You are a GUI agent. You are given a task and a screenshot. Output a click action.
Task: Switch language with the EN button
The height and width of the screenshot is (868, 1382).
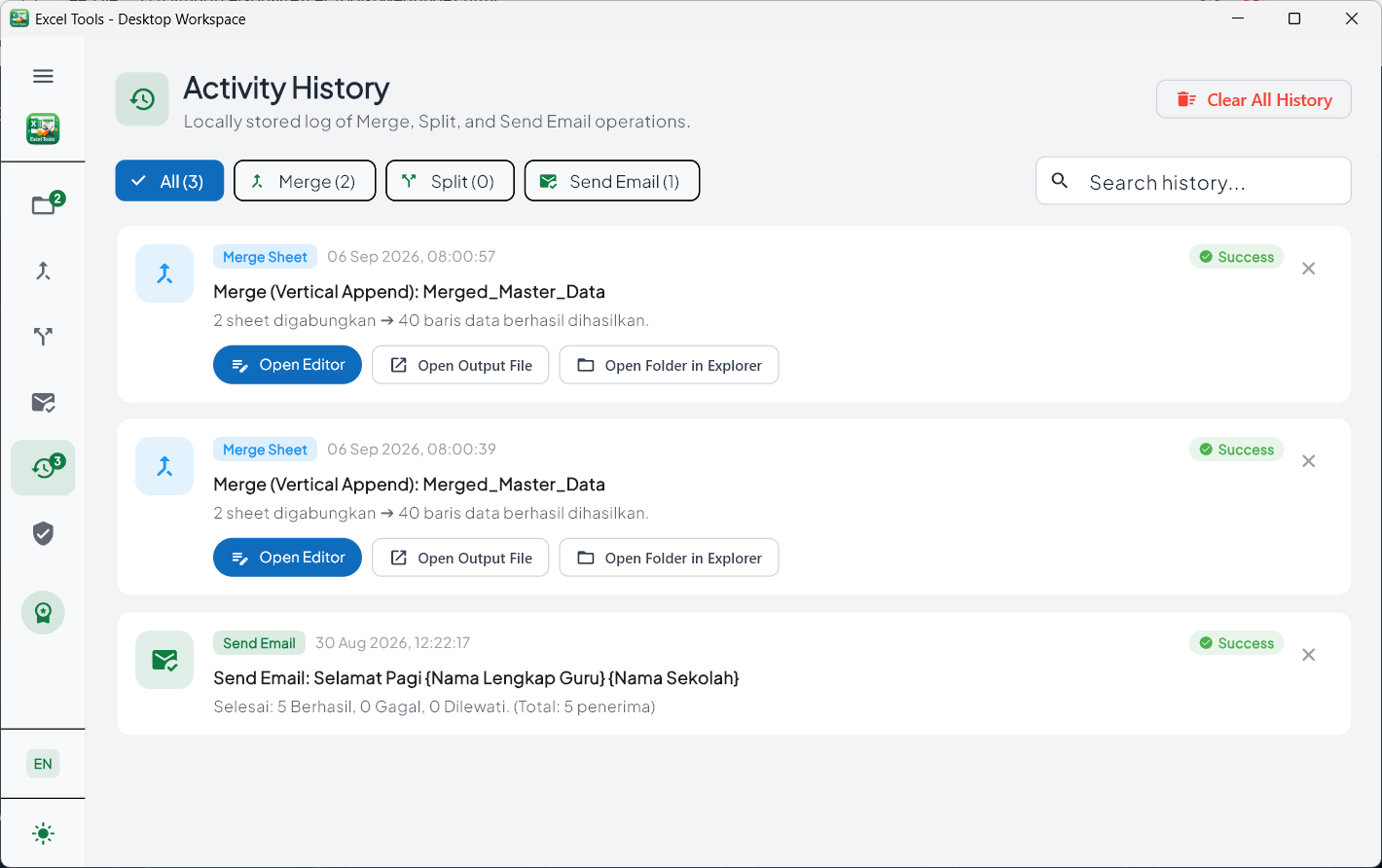43,764
